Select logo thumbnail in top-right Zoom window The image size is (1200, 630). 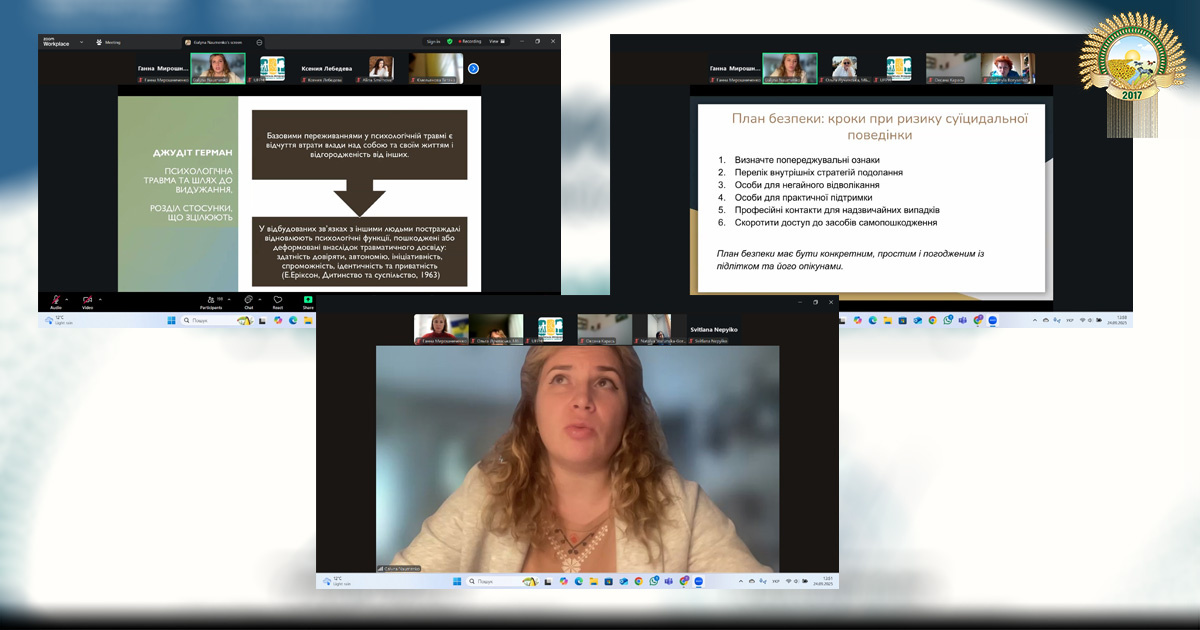pos(898,68)
